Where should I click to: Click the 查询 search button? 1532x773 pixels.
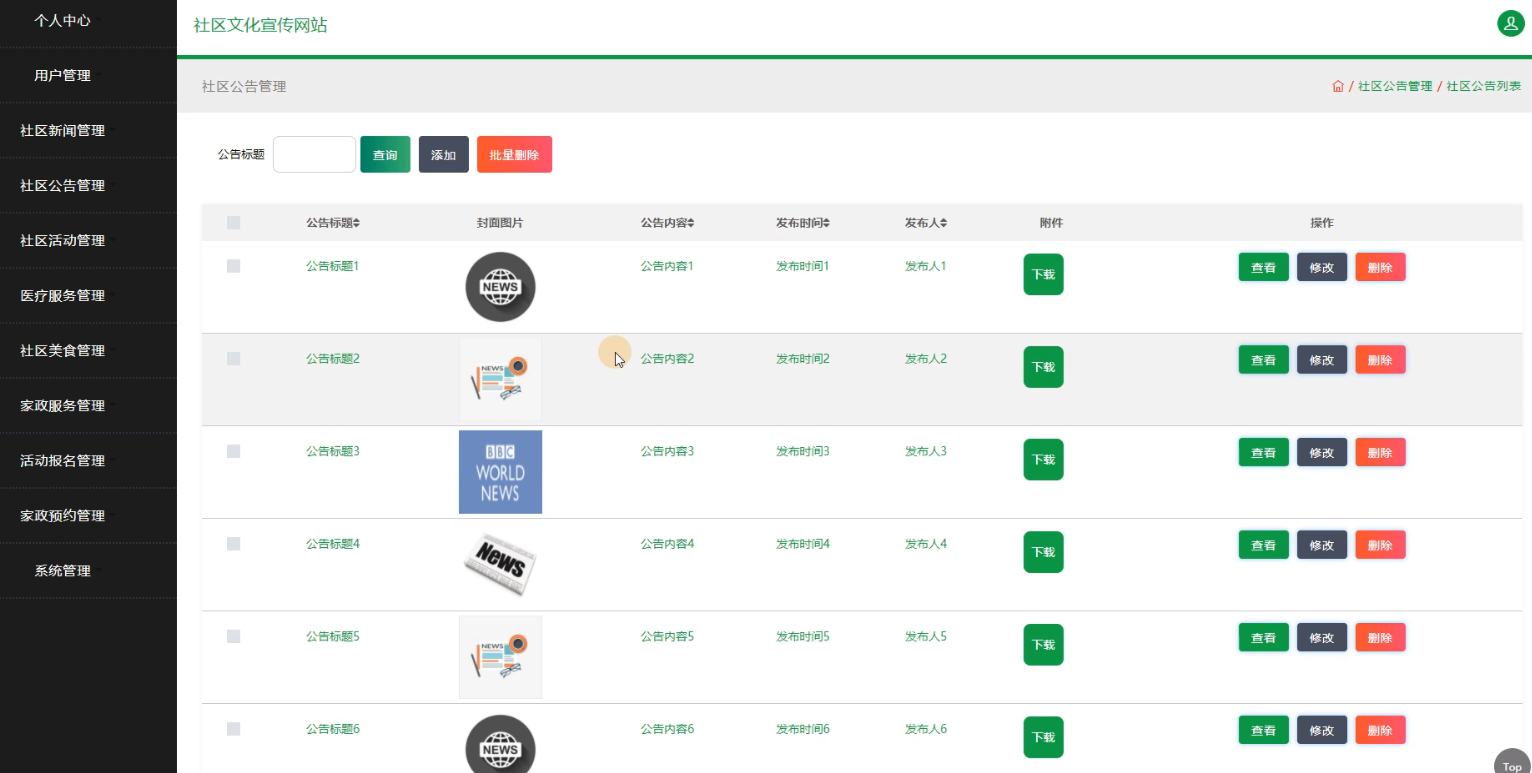pos(385,154)
